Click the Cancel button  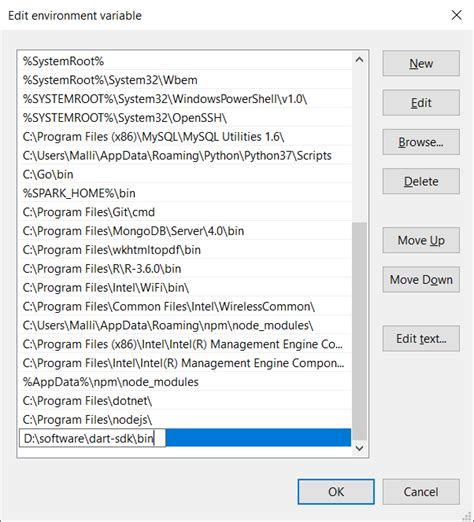pos(421,492)
